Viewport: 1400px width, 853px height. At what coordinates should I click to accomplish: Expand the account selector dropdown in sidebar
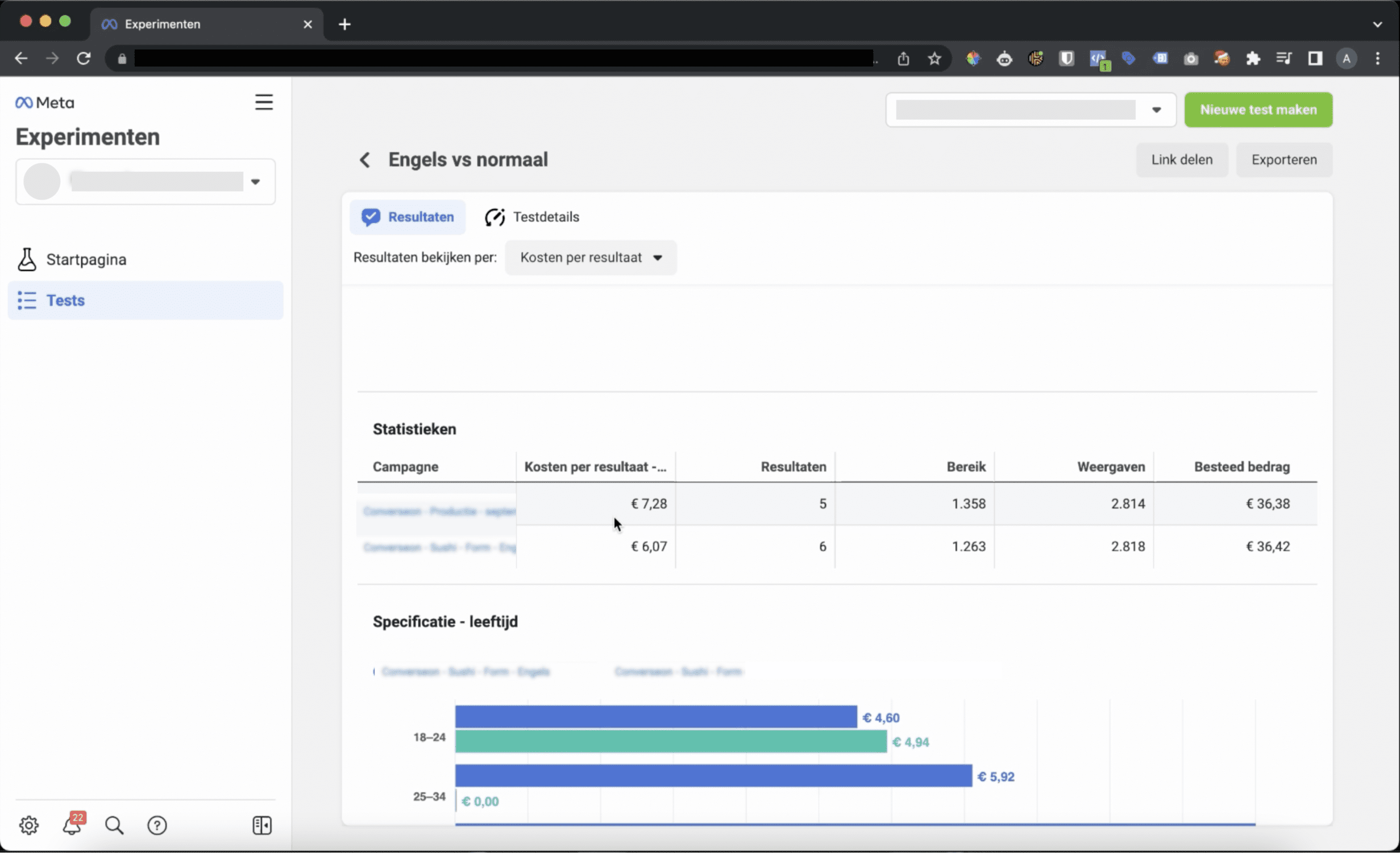point(146,181)
